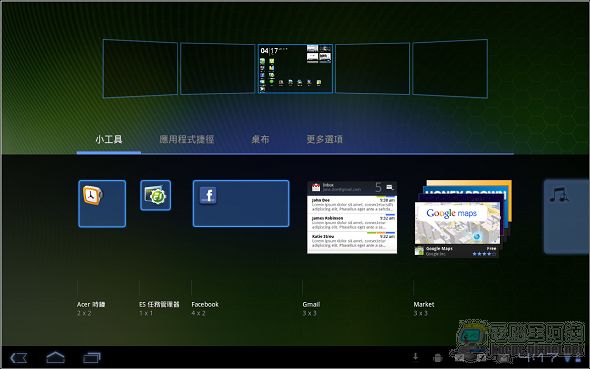Tap the Android debug notification icon
This screenshot has width=590, height=369.
[437, 358]
